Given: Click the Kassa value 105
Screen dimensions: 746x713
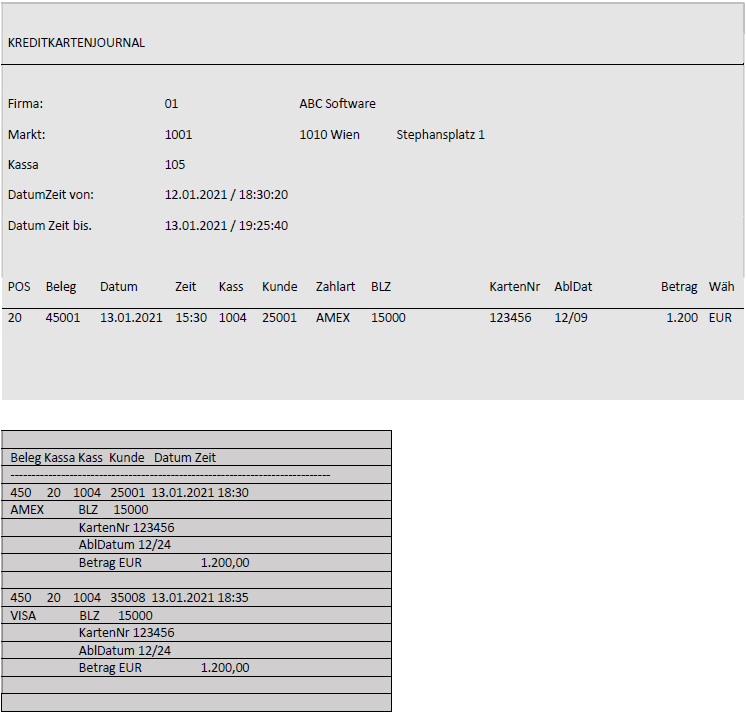Looking at the screenshot, I should coord(175,165).
